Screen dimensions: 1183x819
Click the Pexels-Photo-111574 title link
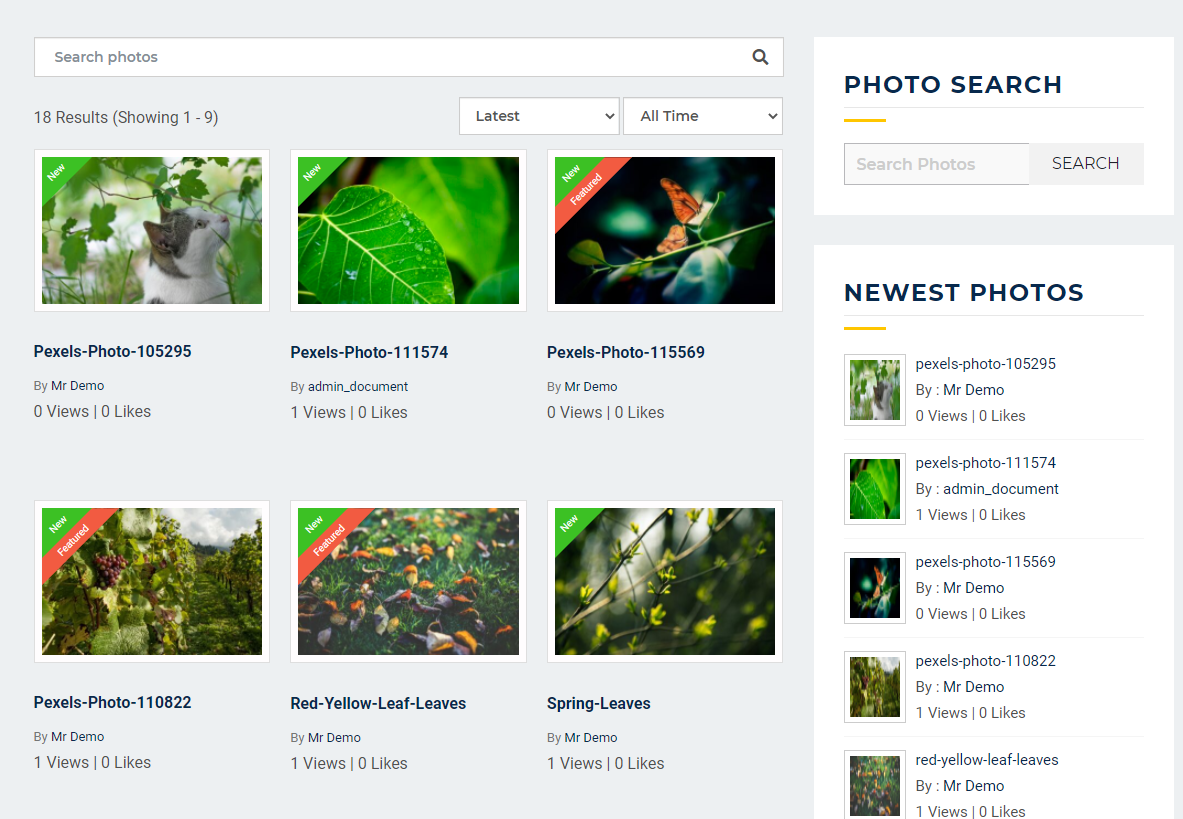point(369,352)
